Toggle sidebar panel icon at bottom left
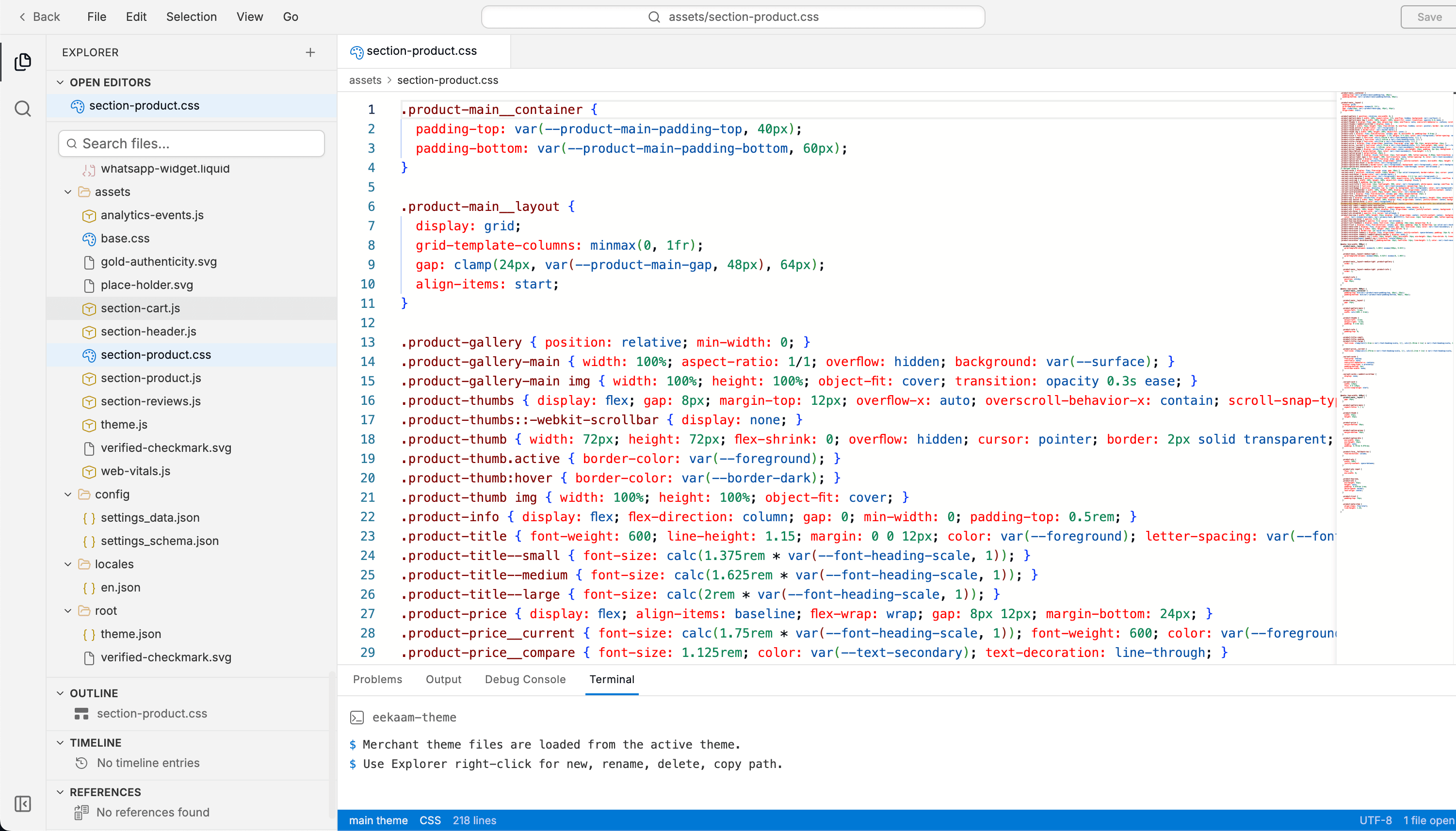 (23, 803)
